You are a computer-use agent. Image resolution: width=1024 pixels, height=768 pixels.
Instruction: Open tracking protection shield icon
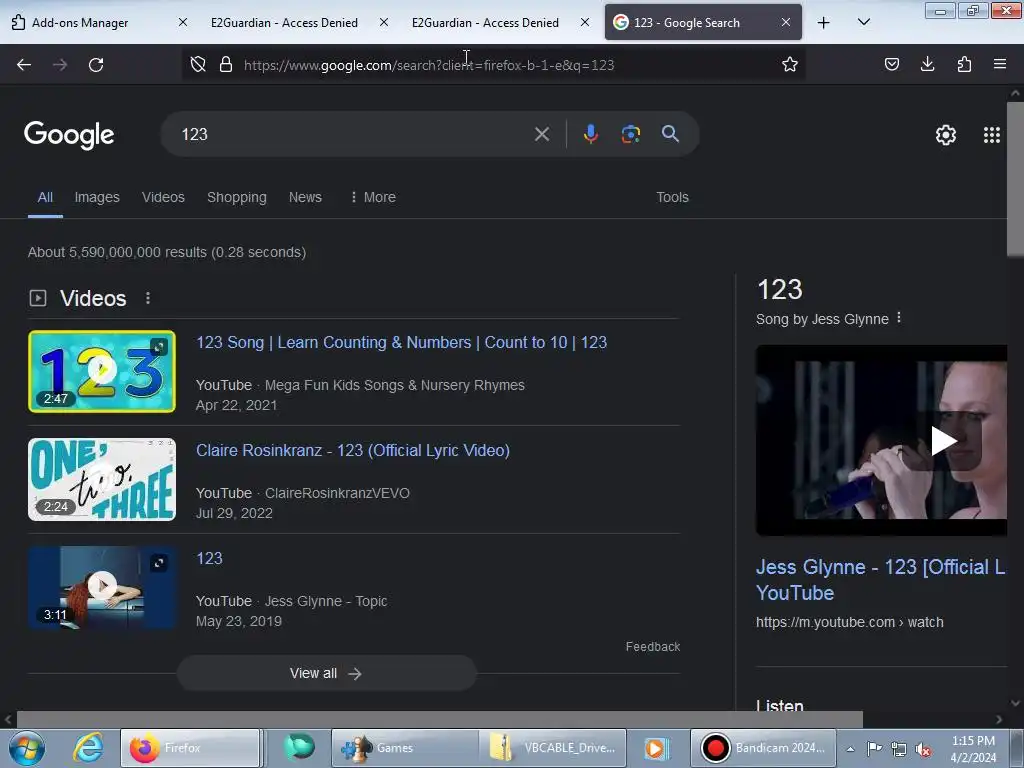[x=198, y=64]
